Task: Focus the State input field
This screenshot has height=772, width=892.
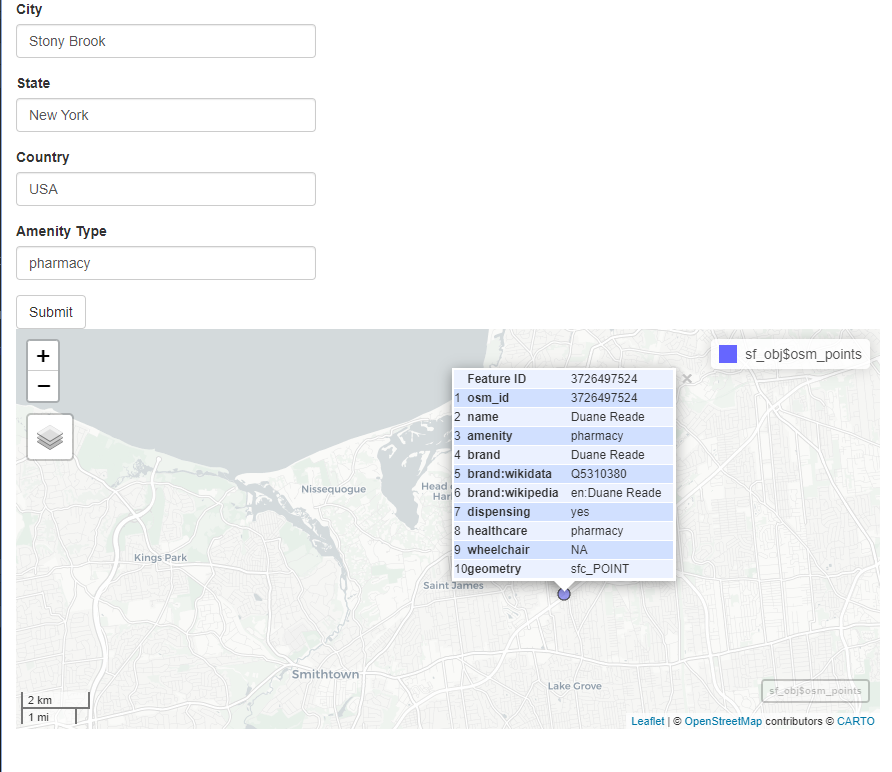Action: pos(166,115)
